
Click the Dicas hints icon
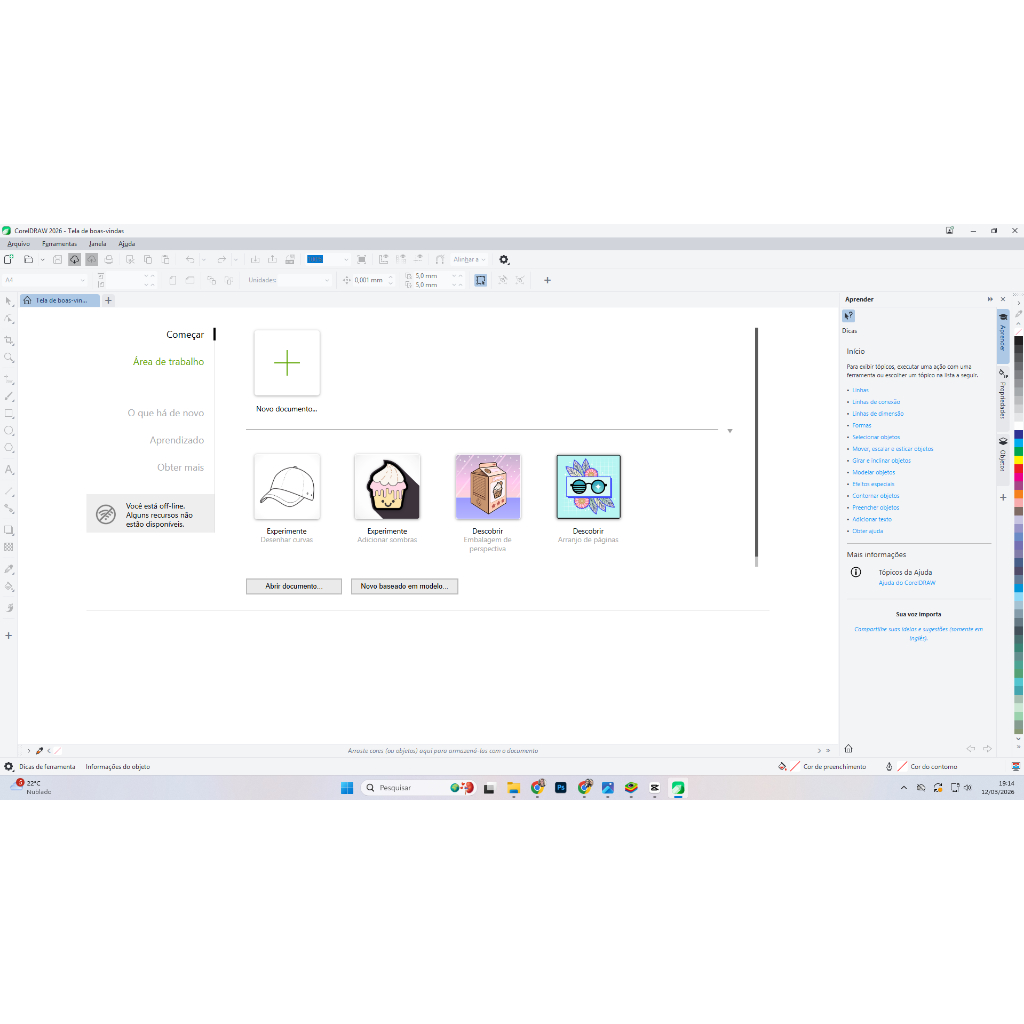point(849,316)
